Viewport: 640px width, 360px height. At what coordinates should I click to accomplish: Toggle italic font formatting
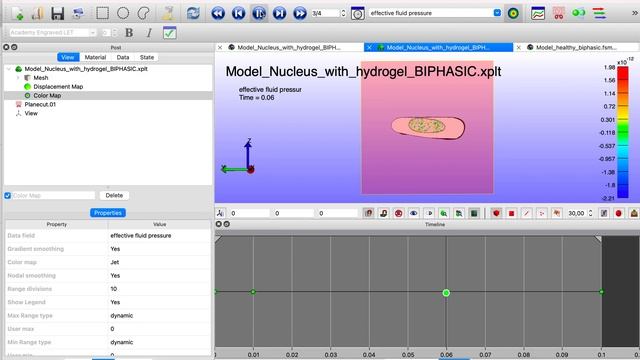149,32
